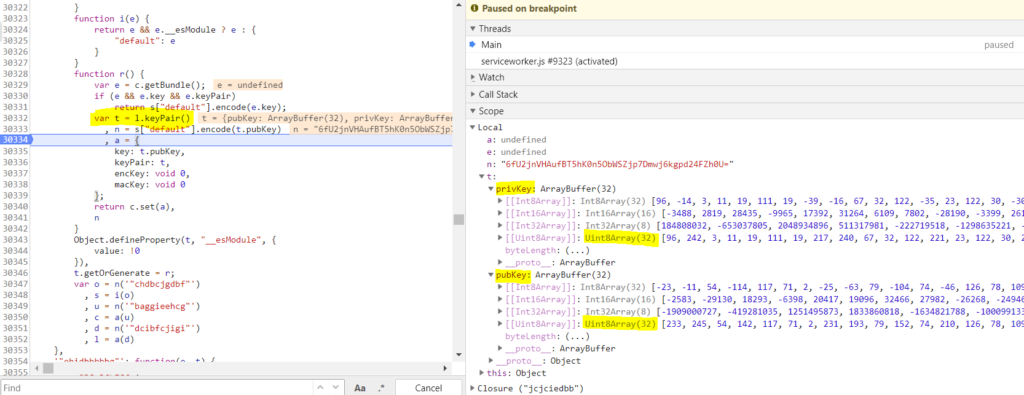Viewport: 1024px width, 395px height.
Task: Expand pubKey's [[Int32Array]] entry
Action: tap(500, 312)
